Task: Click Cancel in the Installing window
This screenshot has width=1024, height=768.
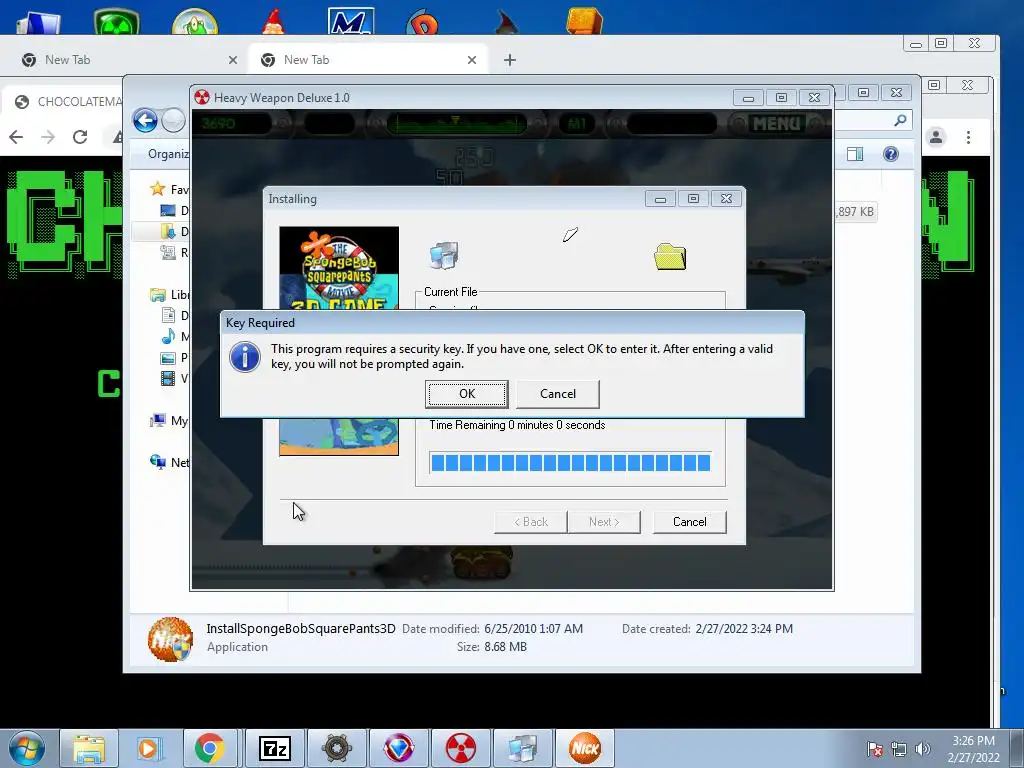Action: tap(690, 522)
